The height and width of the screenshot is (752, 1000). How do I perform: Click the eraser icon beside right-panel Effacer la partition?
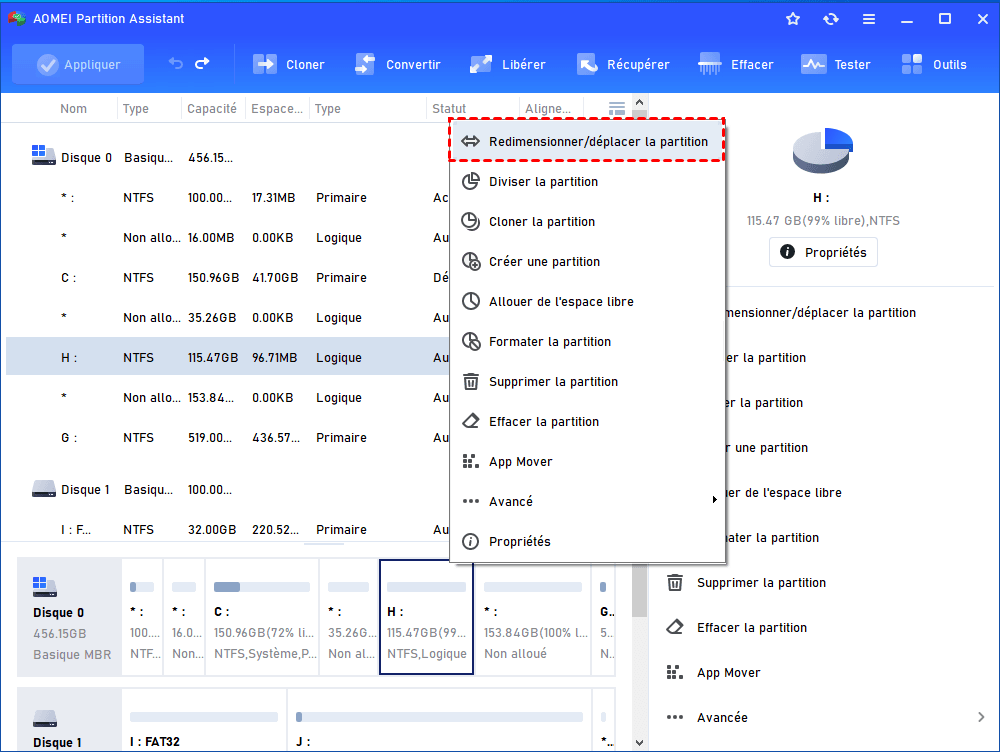tap(675, 628)
